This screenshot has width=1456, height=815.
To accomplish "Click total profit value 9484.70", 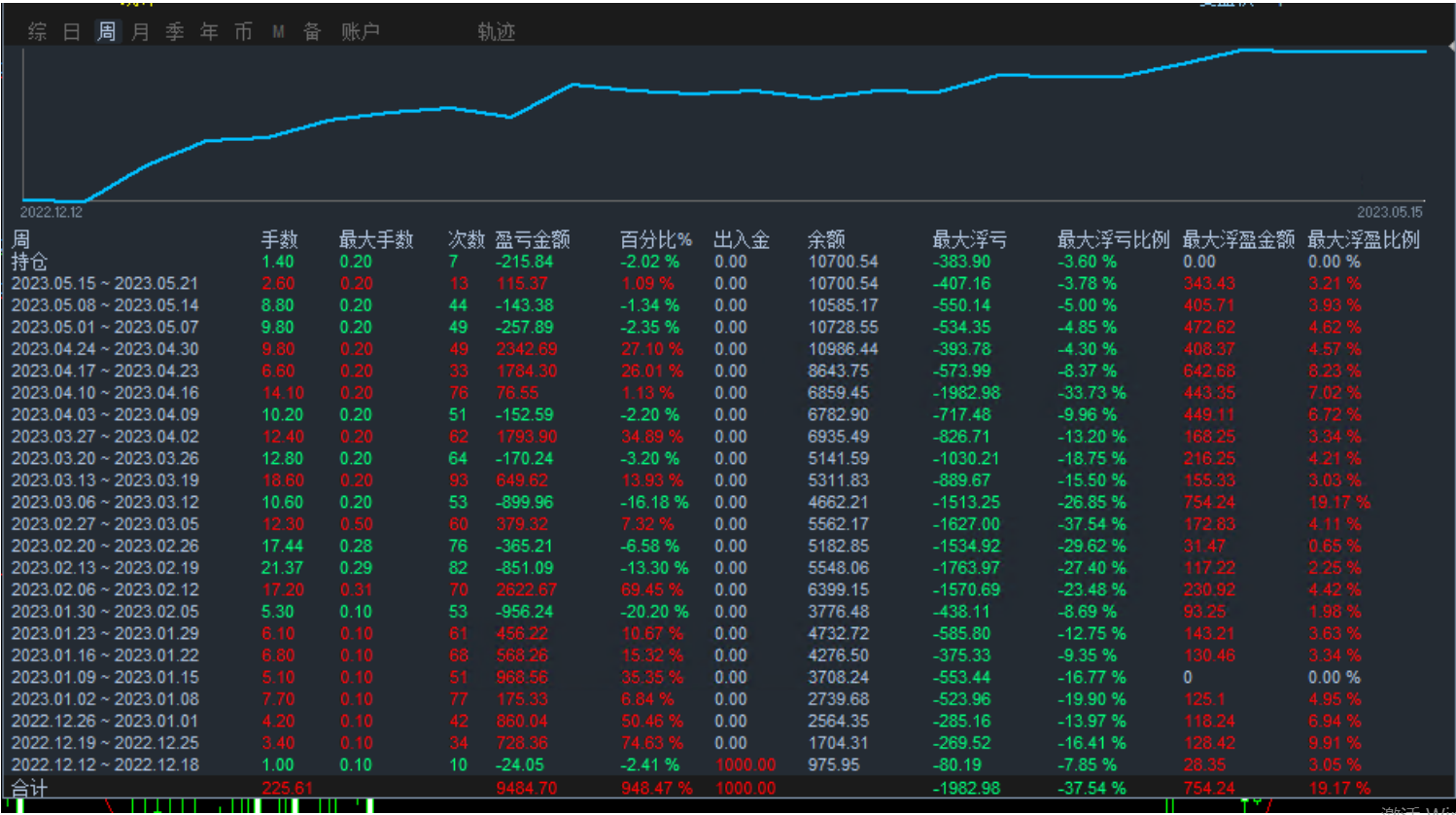I will (527, 788).
